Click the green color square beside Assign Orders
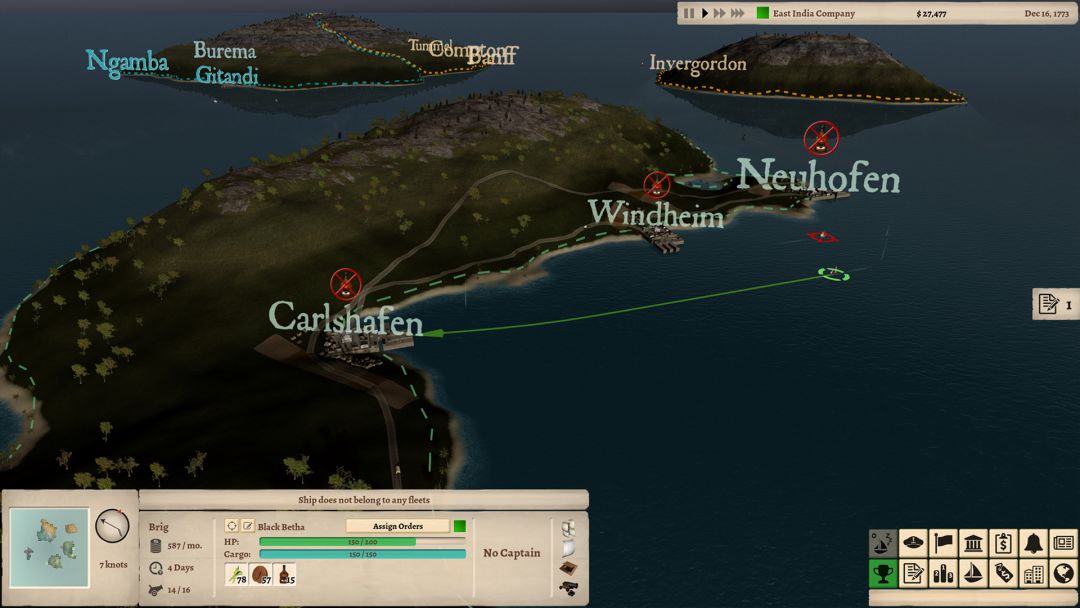The width and height of the screenshot is (1080, 608). [x=460, y=526]
